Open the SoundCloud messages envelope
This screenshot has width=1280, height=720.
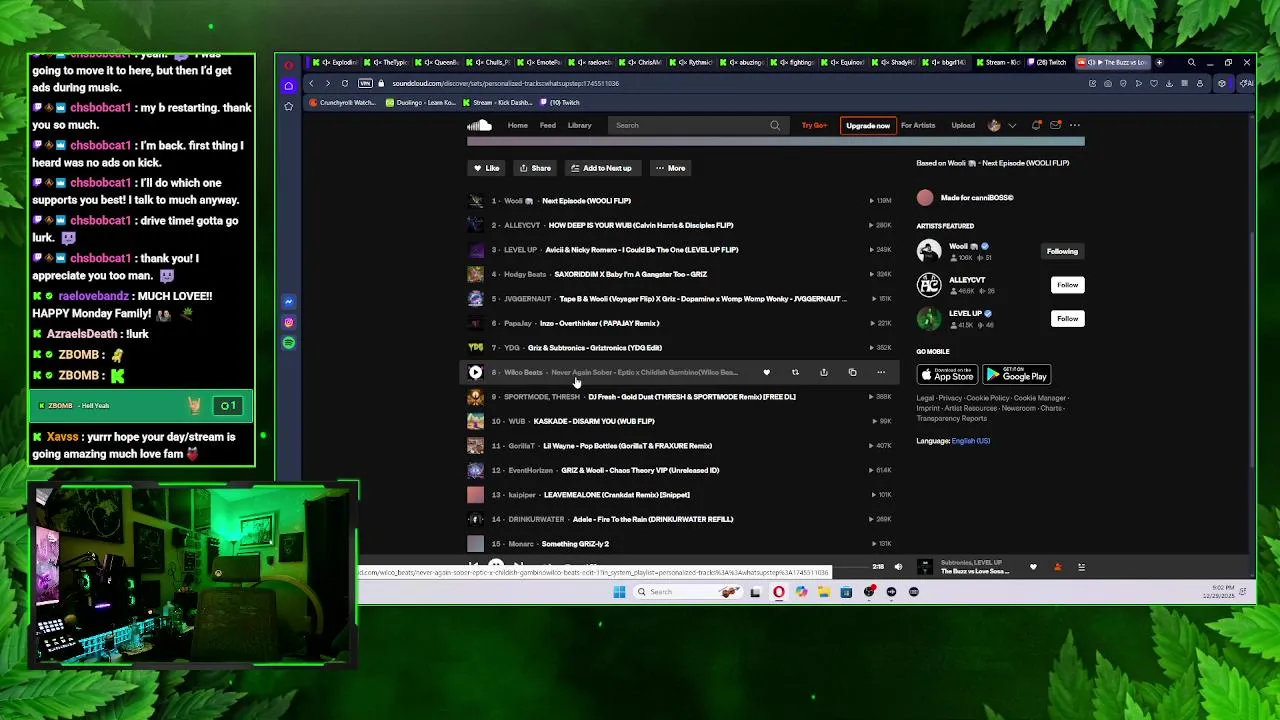coord(1055,125)
